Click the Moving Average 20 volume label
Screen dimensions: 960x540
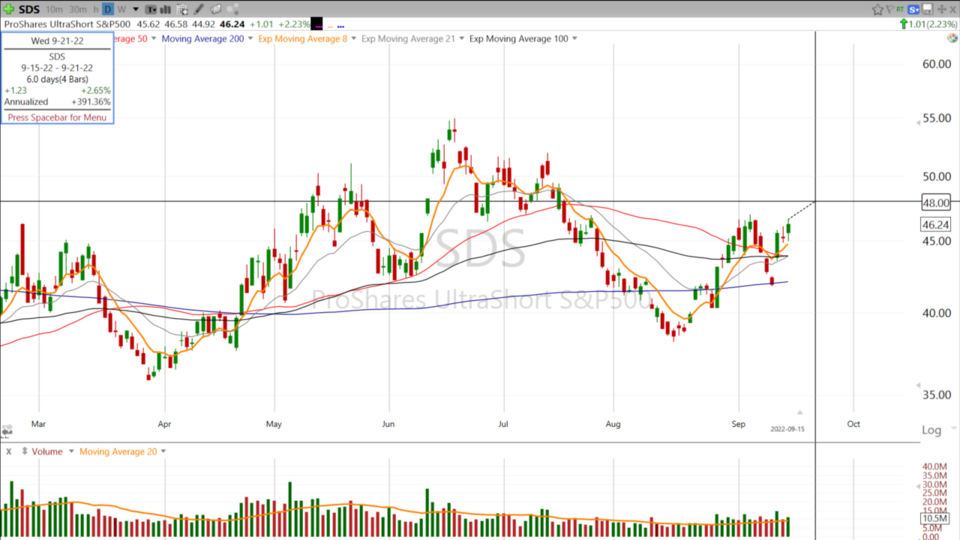[118, 452]
